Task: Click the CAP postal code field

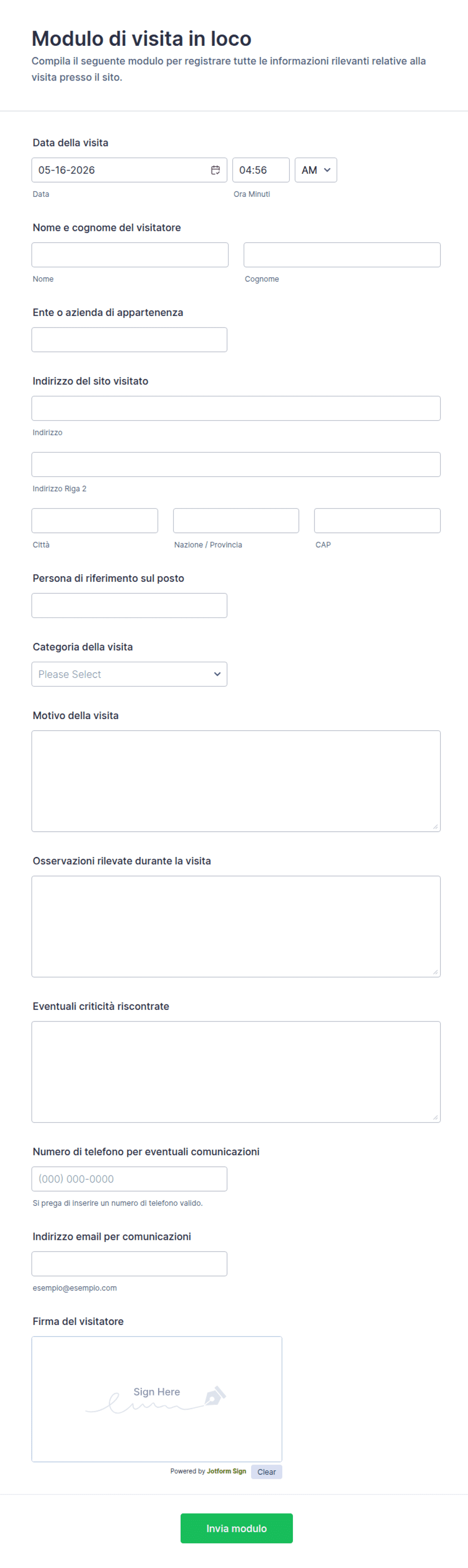Action: 377,520
